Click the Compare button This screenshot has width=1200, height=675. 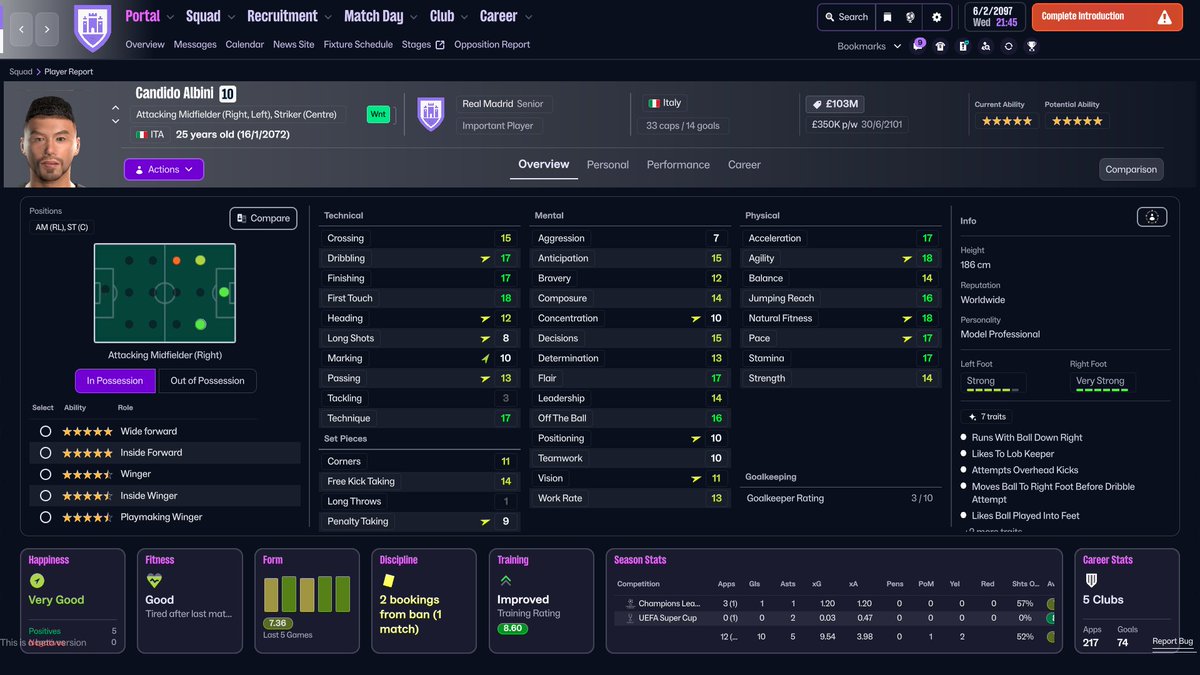263,218
